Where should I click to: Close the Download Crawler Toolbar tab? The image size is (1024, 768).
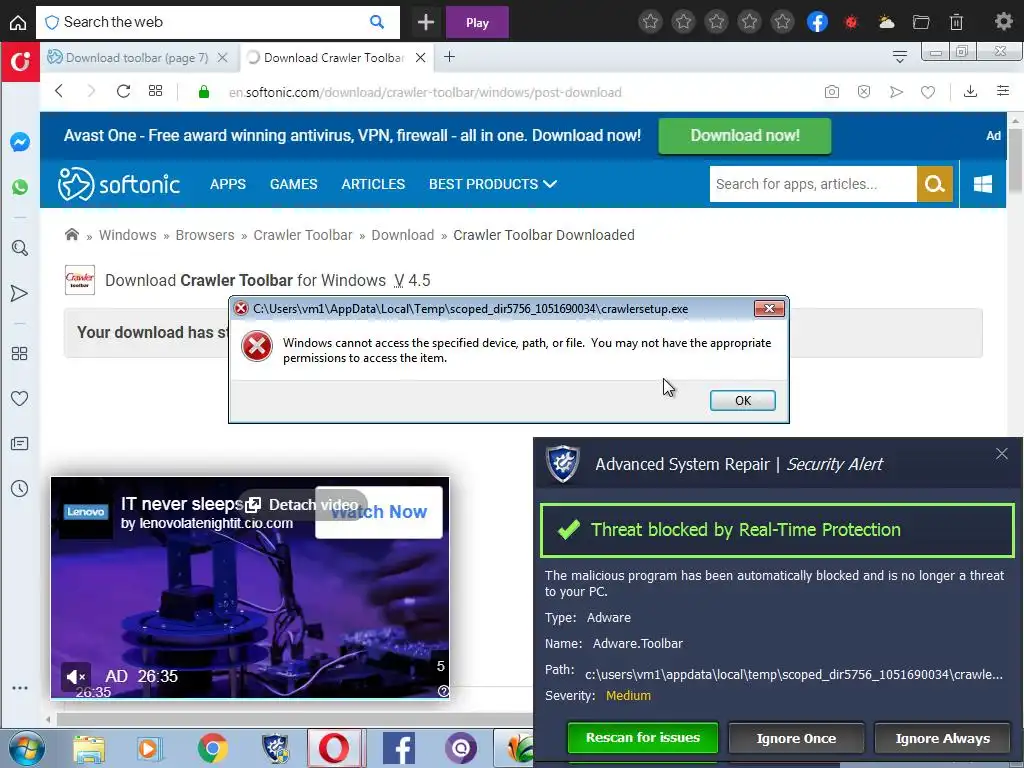click(x=421, y=57)
